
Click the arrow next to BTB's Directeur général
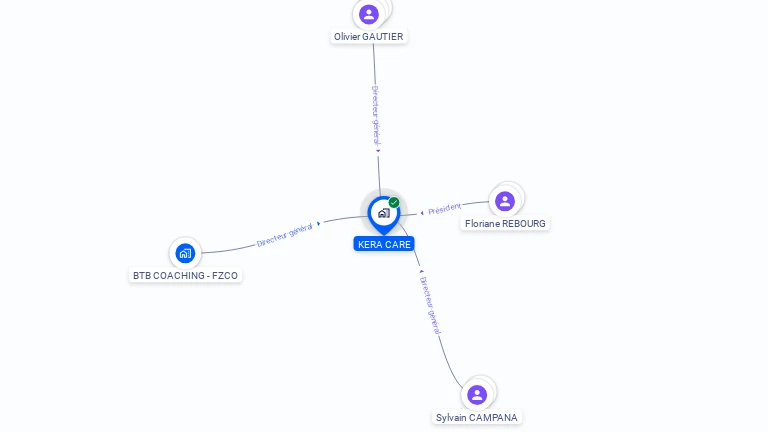(x=319, y=224)
